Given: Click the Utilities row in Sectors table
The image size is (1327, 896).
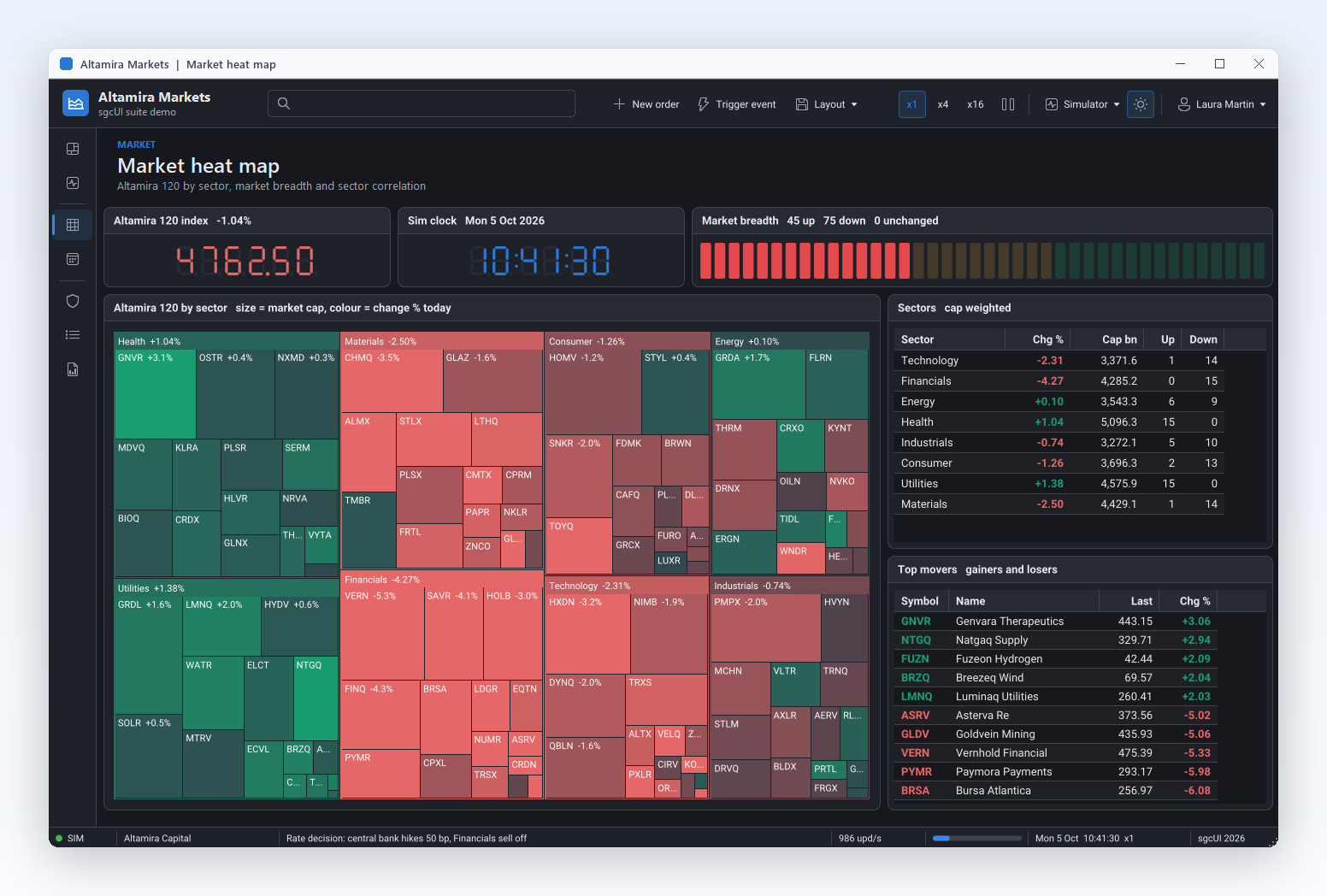Looking at the screenshot, I should pyautogui.click(x=1059, y=484).
